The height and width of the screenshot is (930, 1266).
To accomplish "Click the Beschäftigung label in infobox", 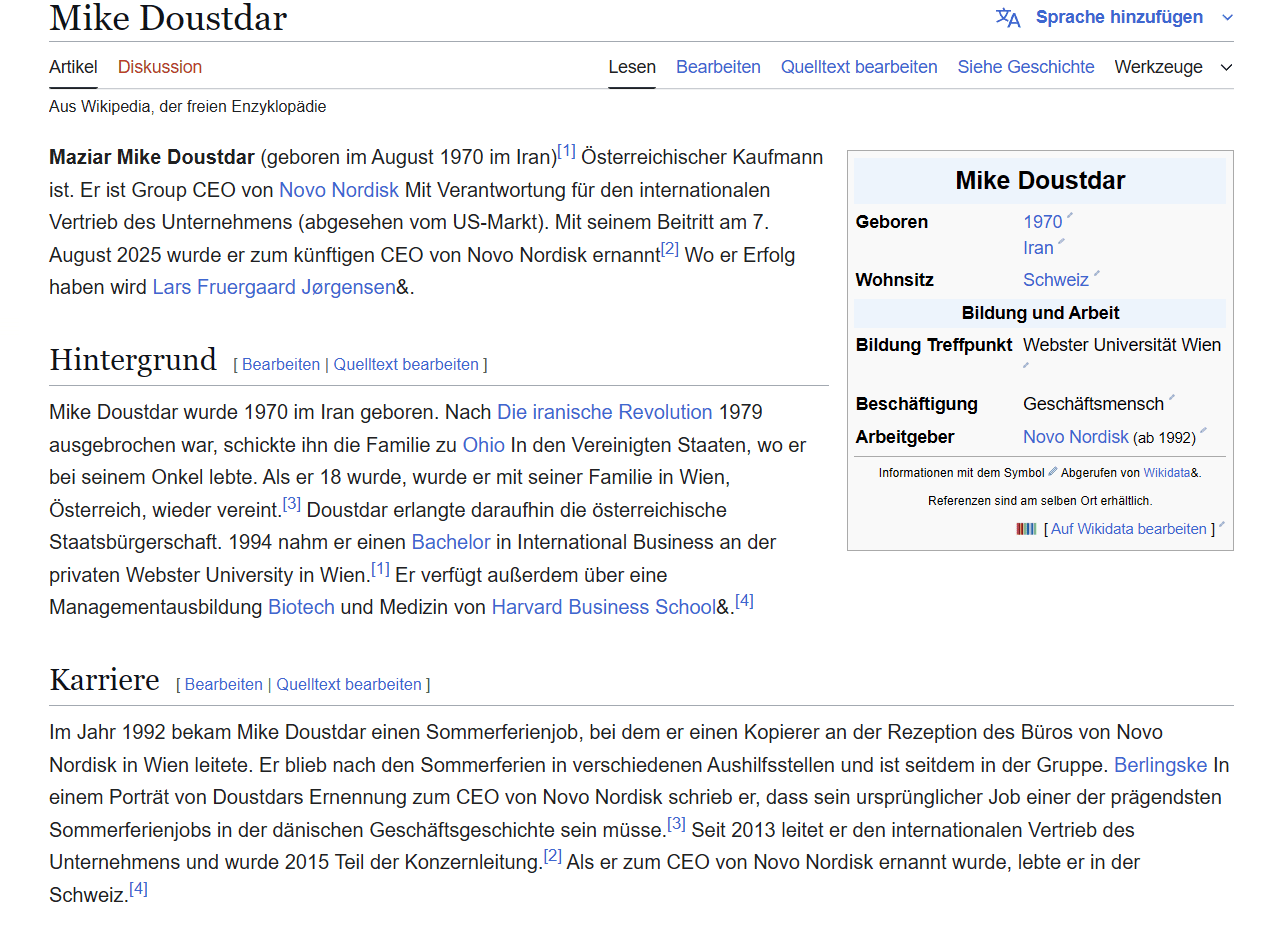I will [x=917, y=404].
